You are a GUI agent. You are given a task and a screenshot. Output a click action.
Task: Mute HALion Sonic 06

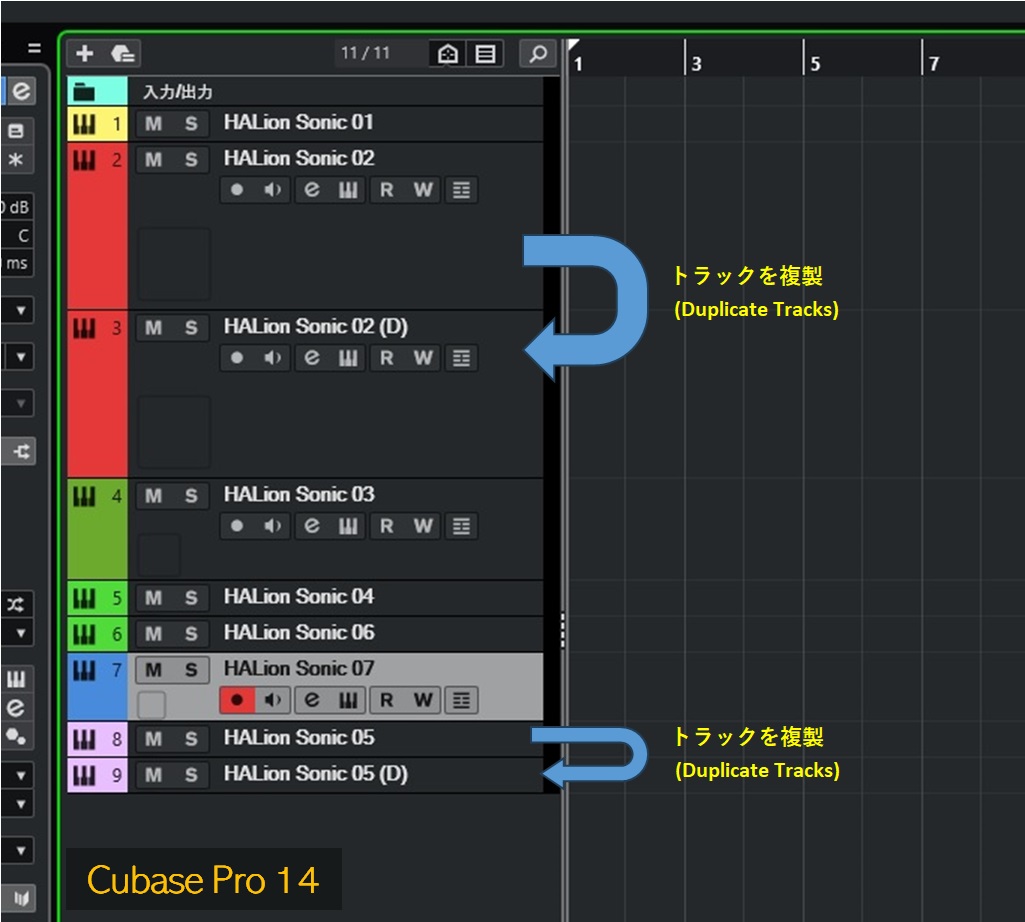(154, 634)
